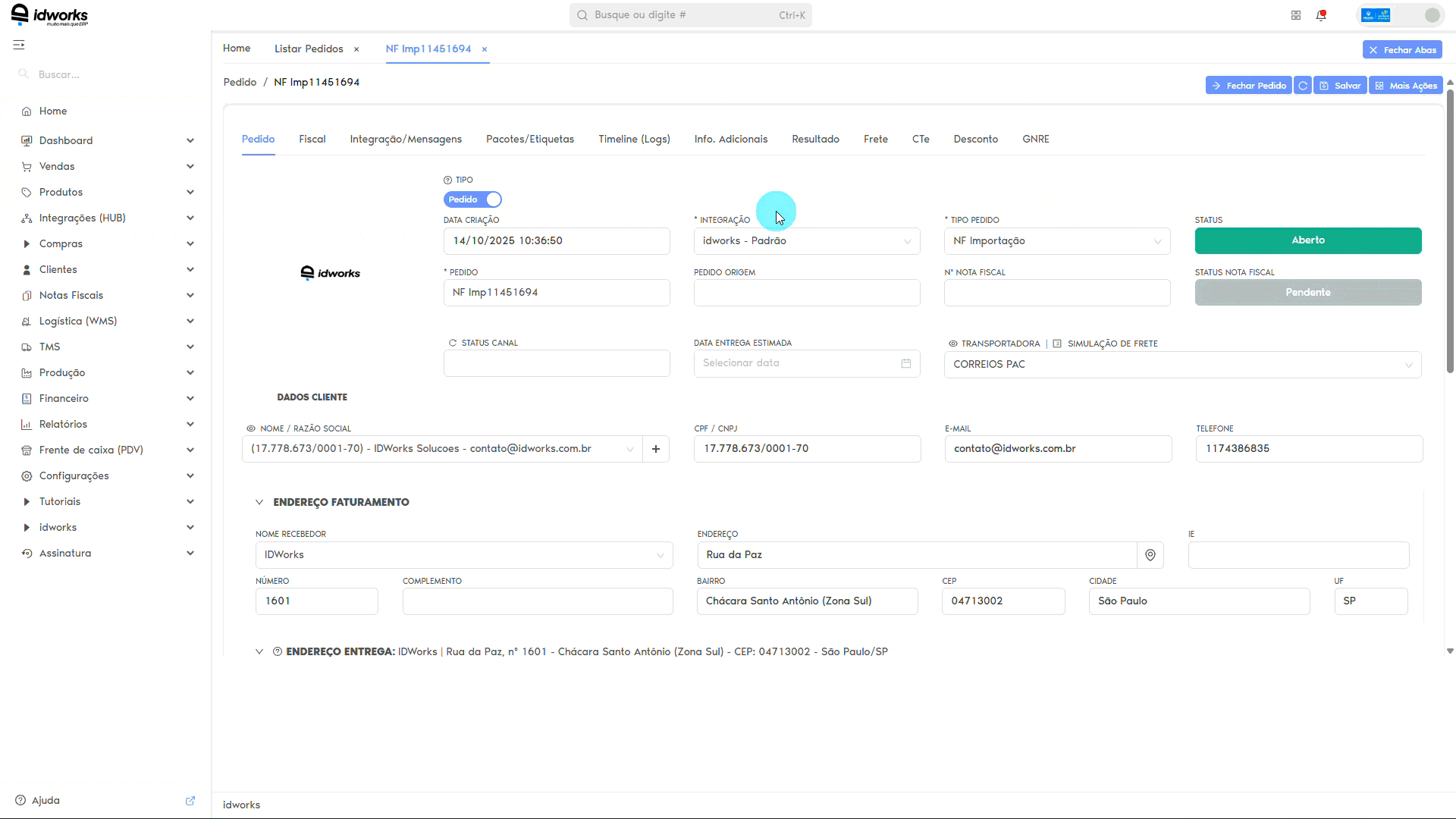Click the sidebar Buscar search field
The height and width of the screenshot is (819, 1456).
[106, 74]
